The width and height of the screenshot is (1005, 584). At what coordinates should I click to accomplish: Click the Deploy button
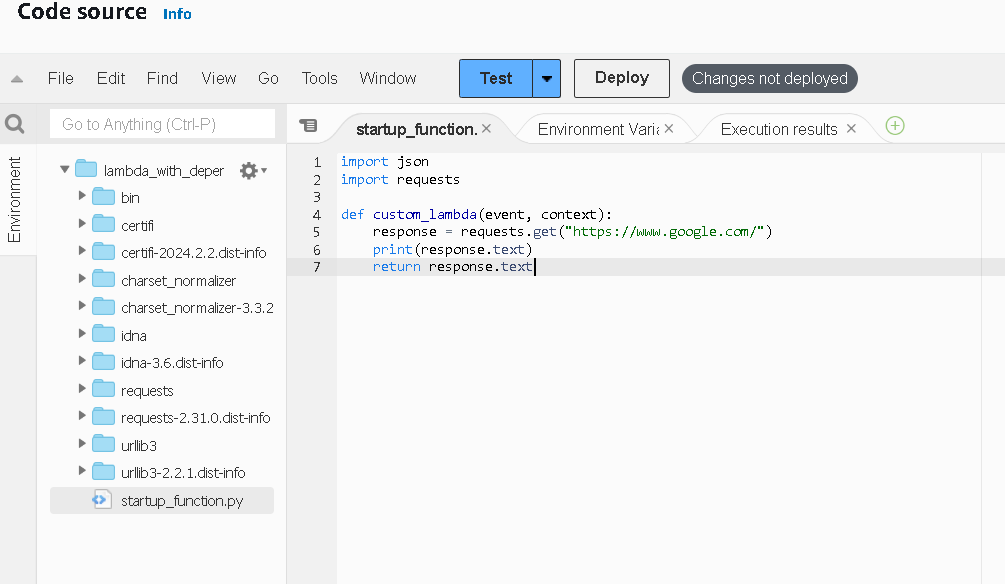(622, 78)
